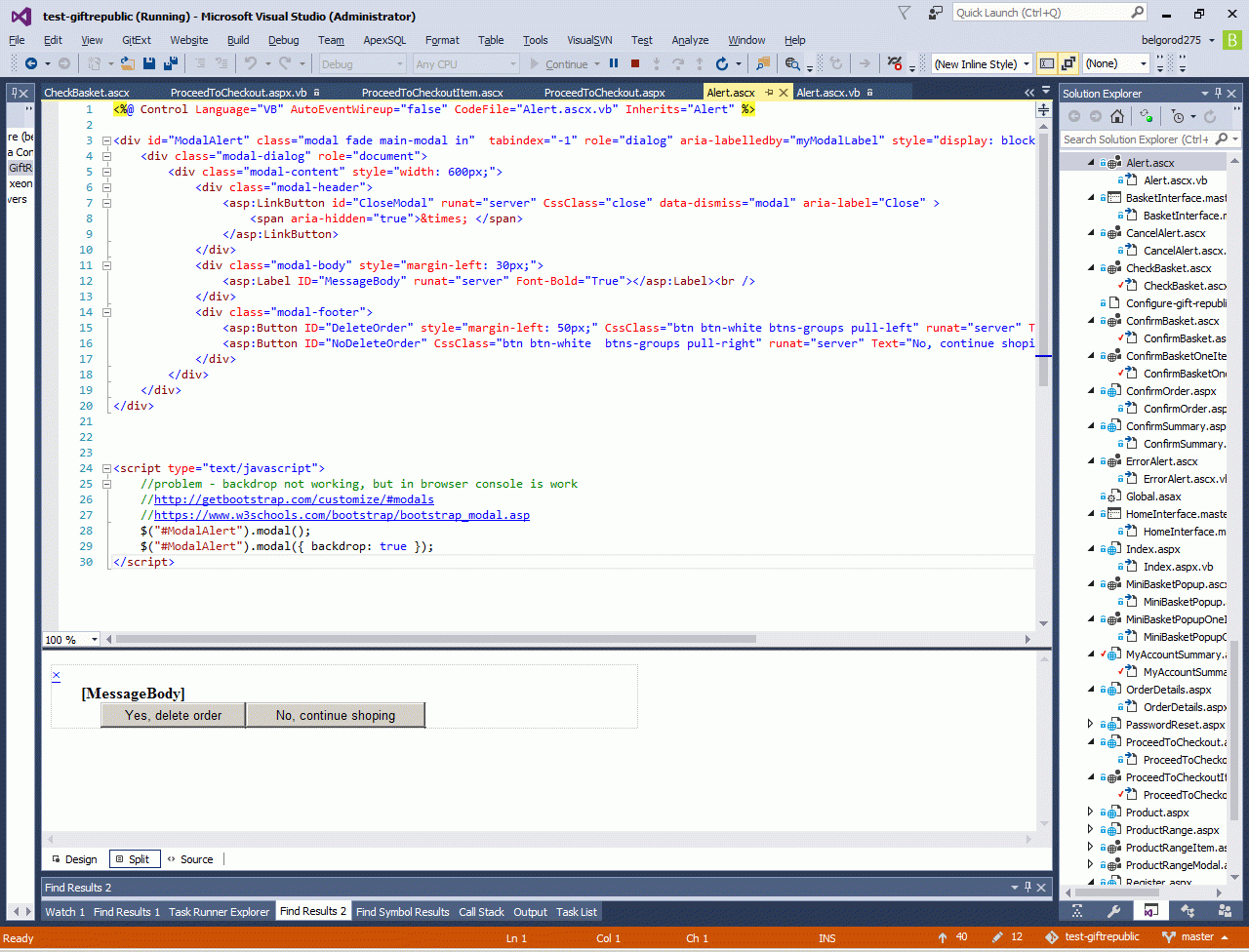The image size is (1249, 952).
Task: Stop debugging with the red square icon
Action: pos(635,63)
